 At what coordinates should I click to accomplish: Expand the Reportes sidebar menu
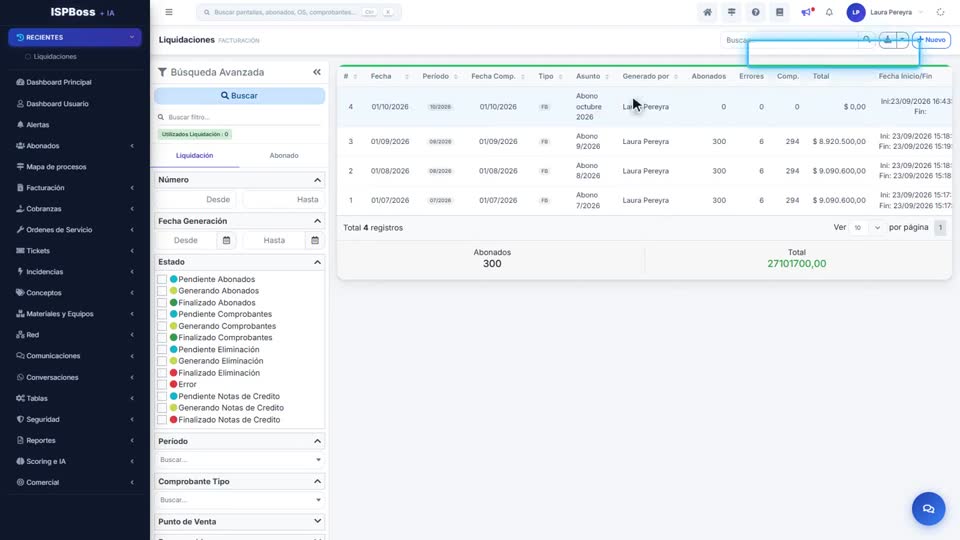click(75, 440)
